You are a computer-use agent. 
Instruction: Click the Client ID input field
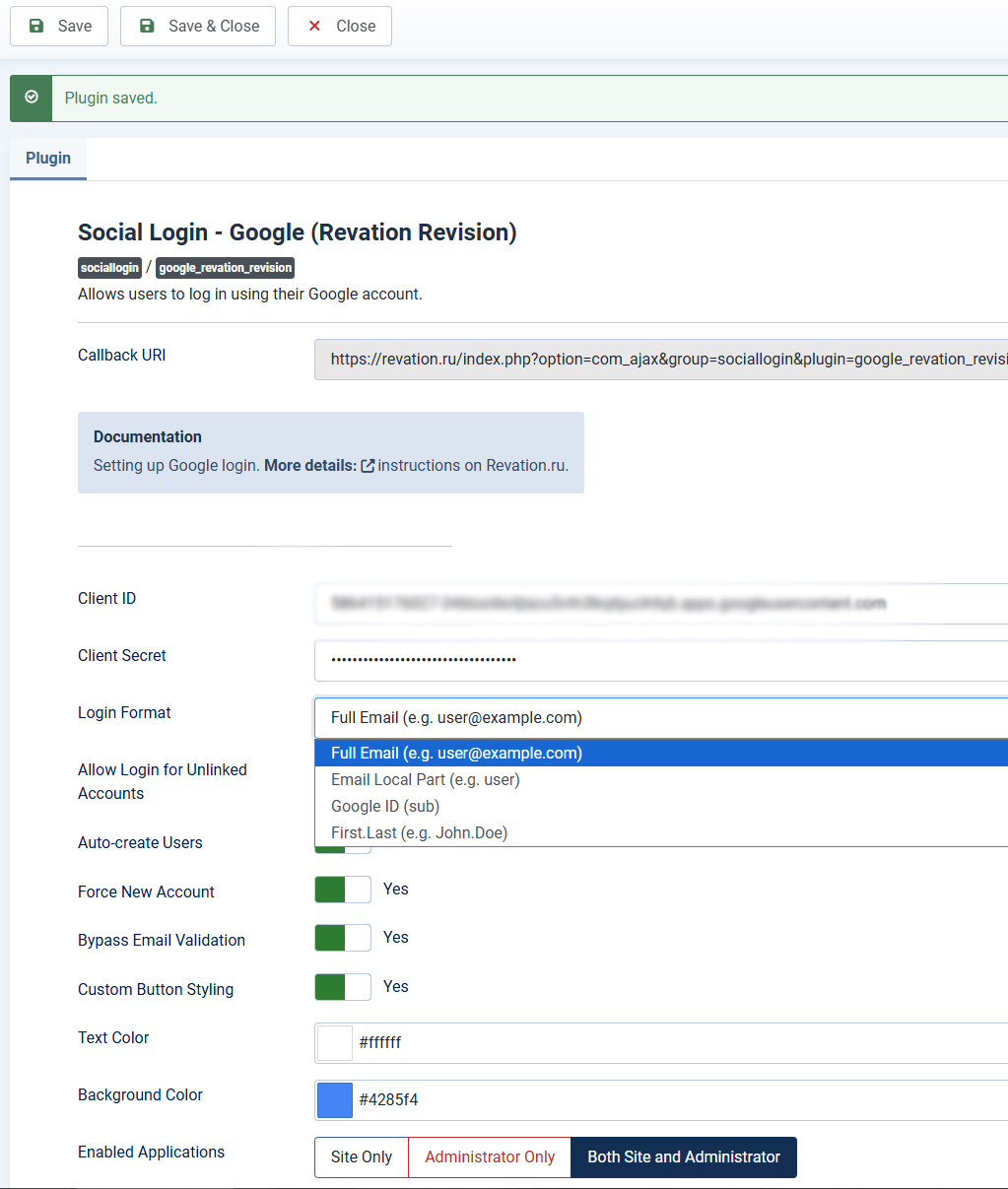(x=660, y=603)
